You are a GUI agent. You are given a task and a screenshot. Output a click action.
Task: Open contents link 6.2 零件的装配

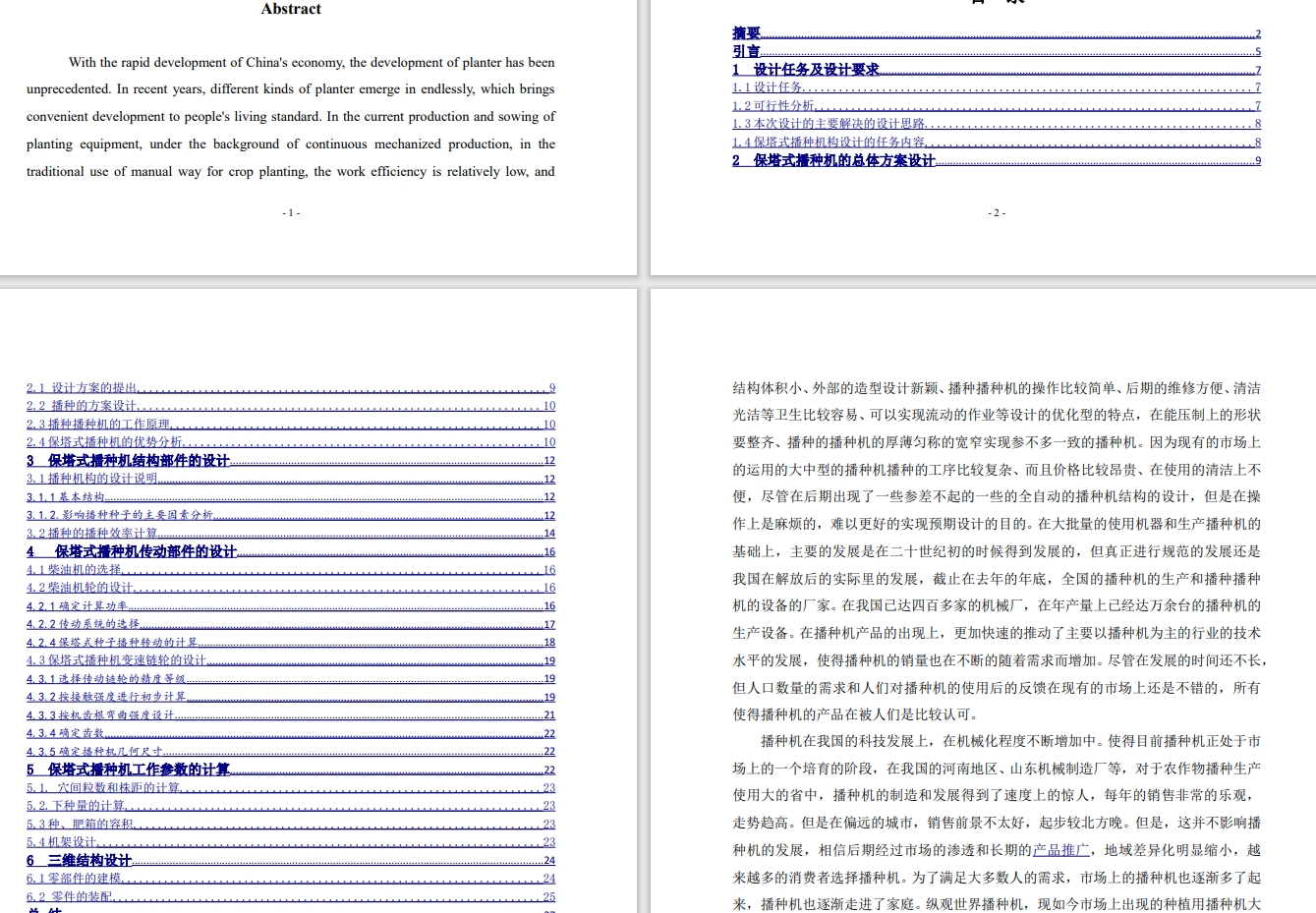coord(291,897)
